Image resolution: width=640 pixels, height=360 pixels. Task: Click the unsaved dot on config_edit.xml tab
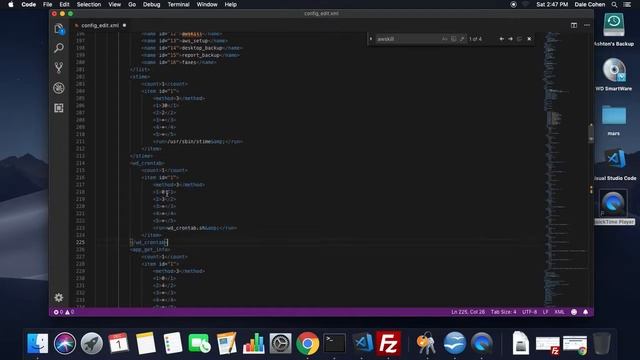tap(124, 25)
